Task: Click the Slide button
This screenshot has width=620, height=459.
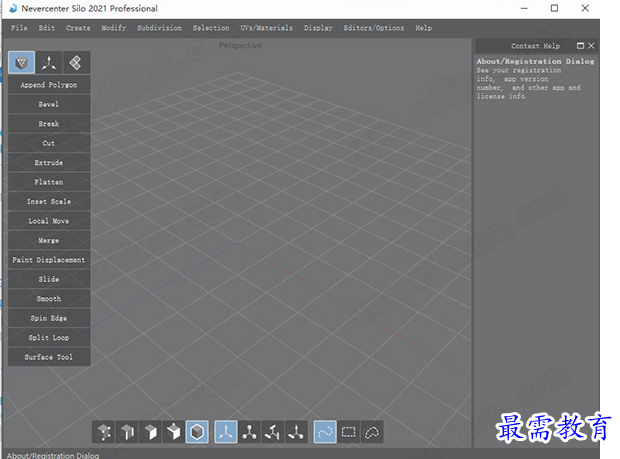Action: (x=49, y=279)
